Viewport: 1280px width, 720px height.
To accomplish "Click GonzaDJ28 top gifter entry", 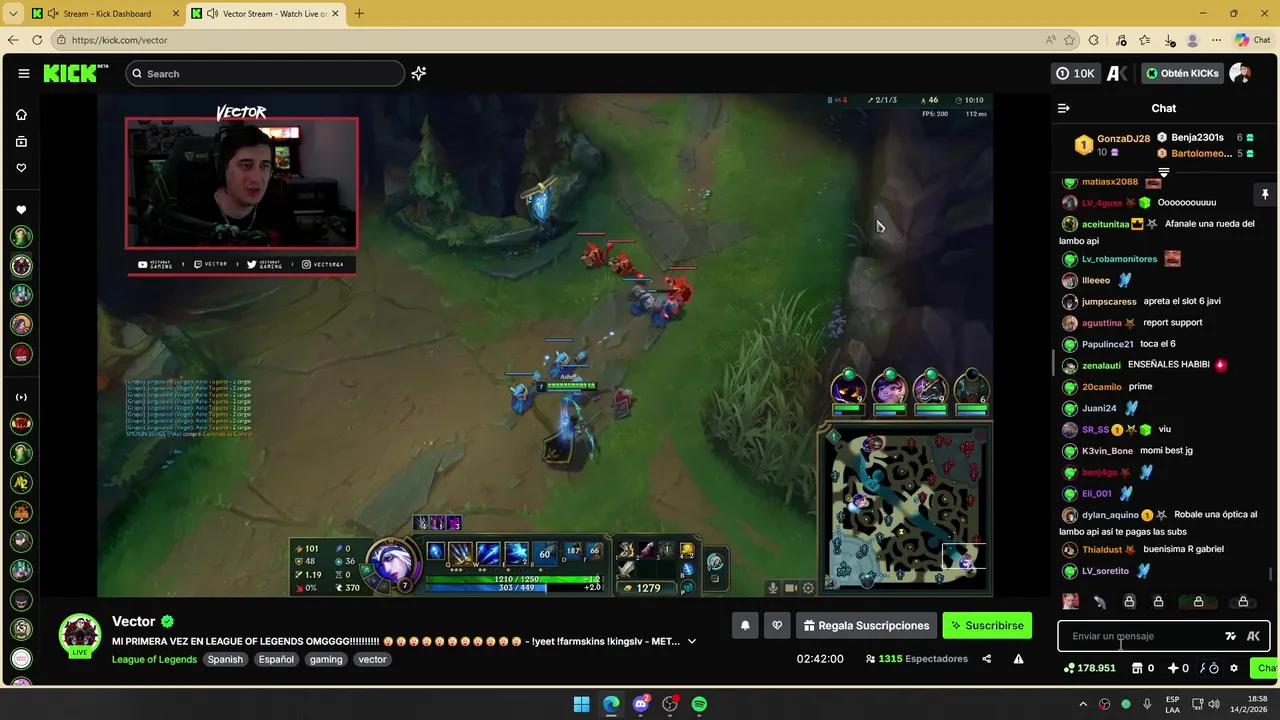I will 1112,145.
